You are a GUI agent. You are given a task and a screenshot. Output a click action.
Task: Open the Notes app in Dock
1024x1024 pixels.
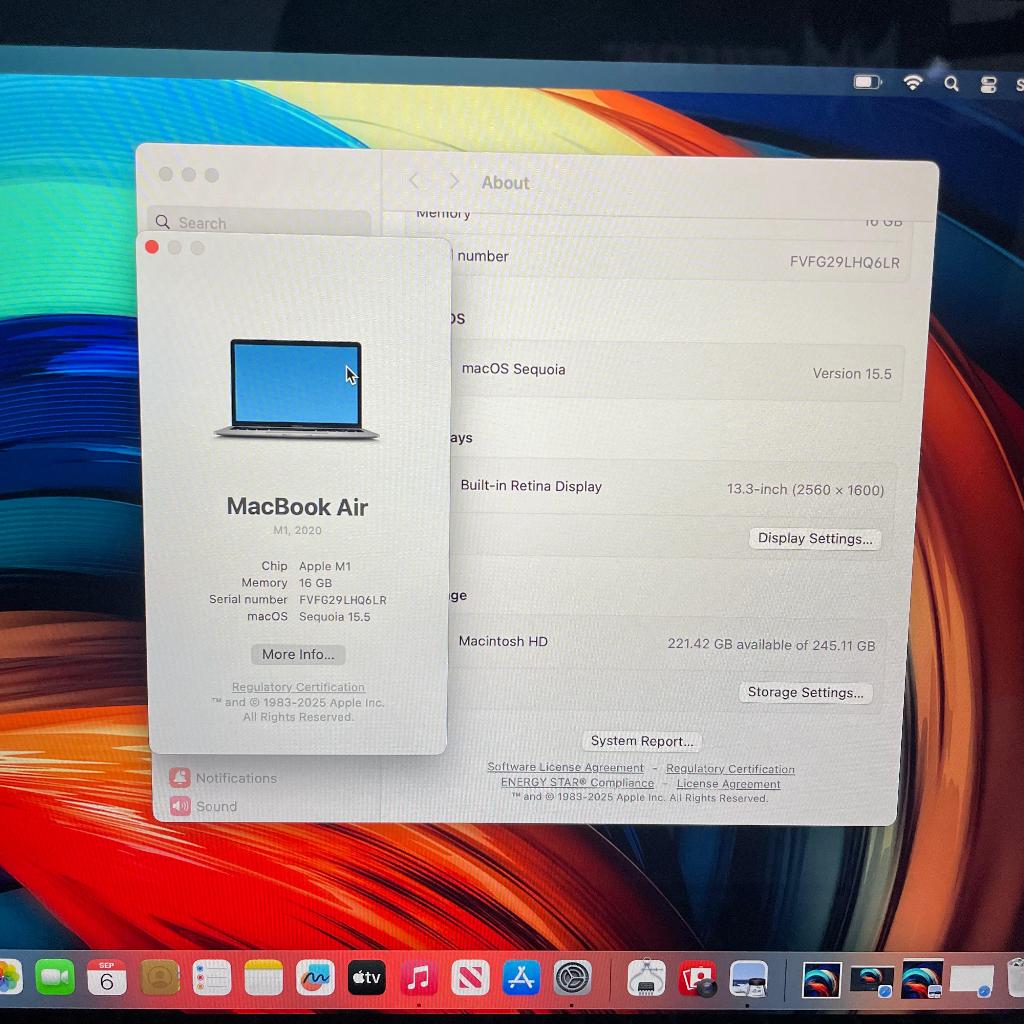click(264, 977)
